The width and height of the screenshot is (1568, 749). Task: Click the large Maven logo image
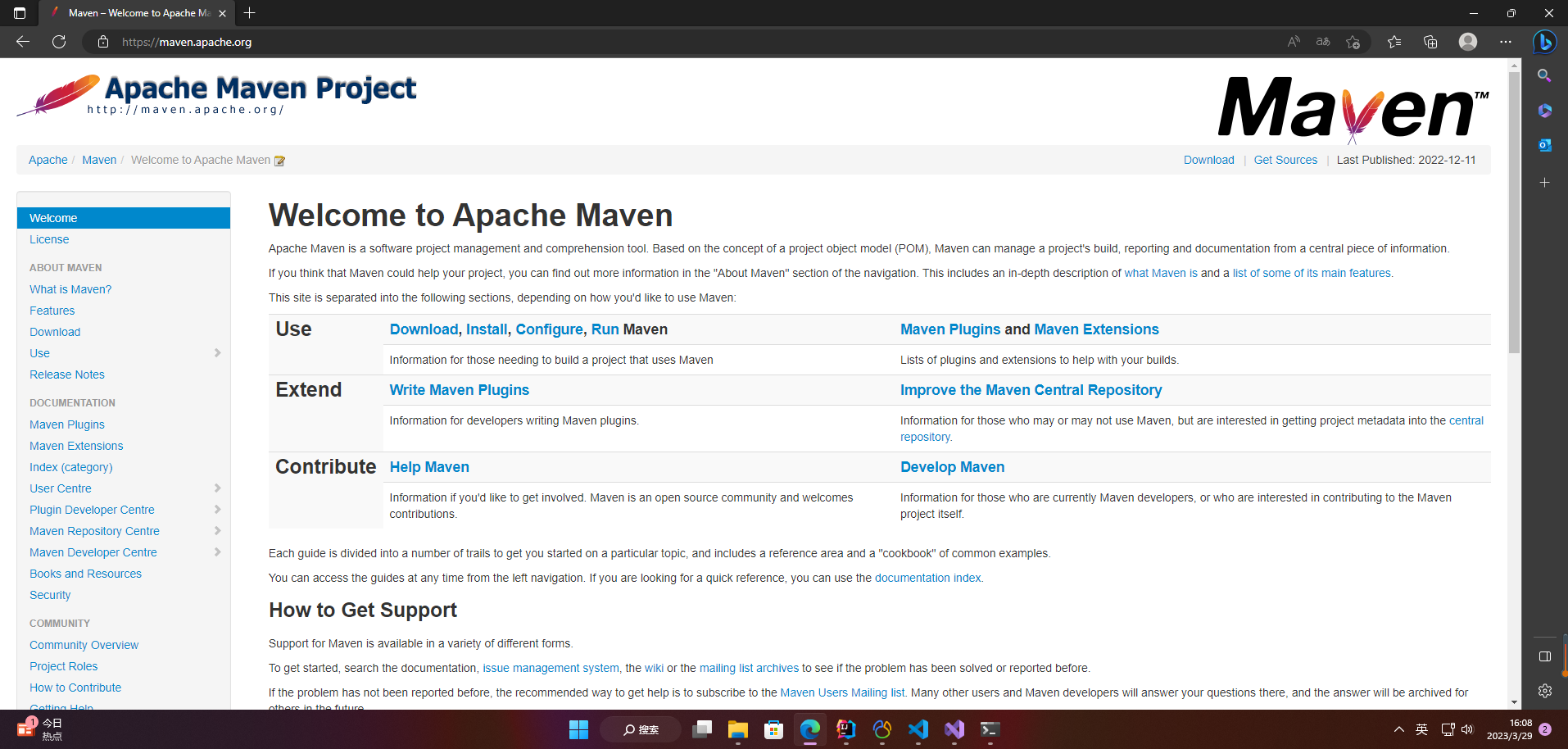(1353, 109)
